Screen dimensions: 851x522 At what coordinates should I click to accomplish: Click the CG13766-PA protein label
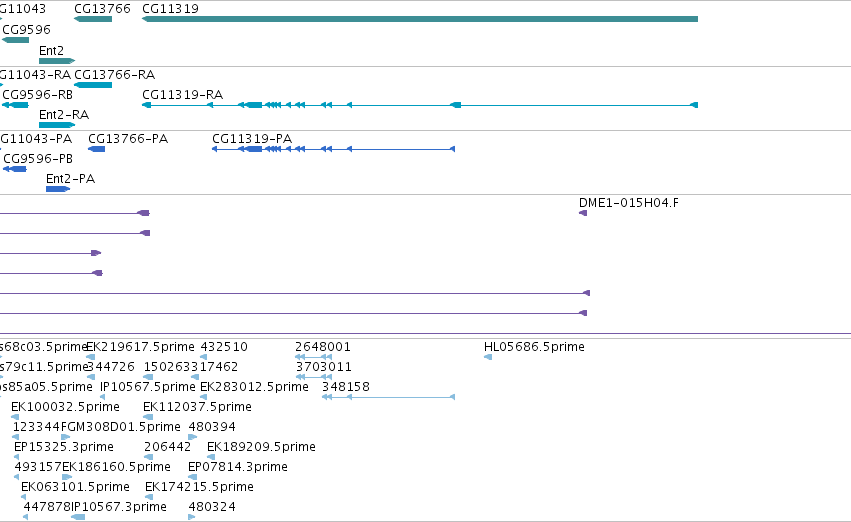128,138
